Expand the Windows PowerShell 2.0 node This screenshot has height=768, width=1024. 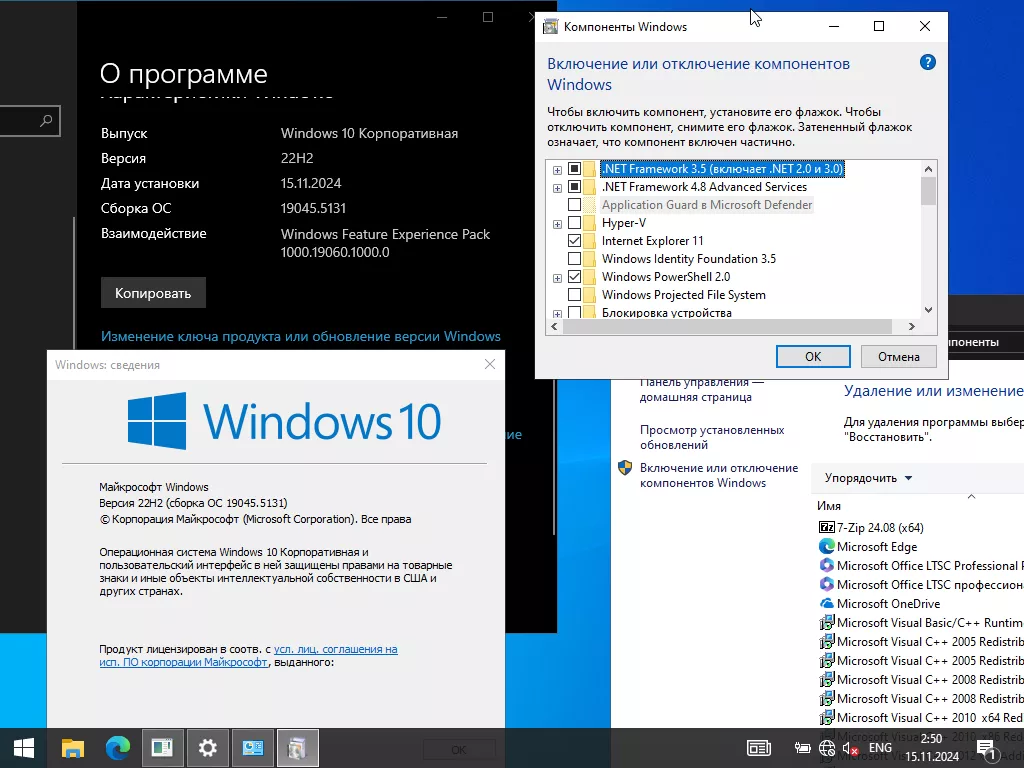557,277
